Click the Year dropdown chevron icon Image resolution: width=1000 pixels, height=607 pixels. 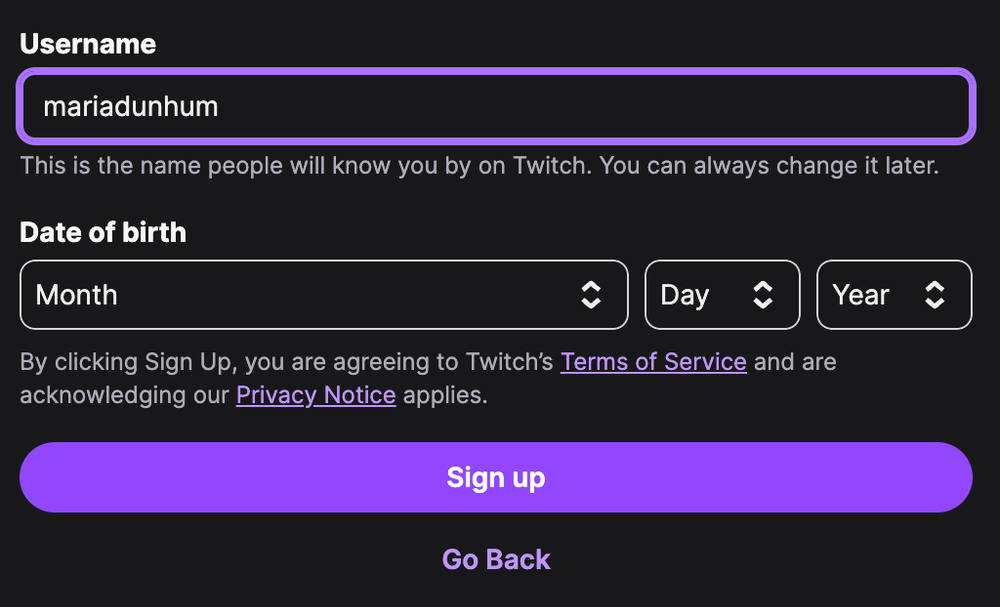pos(935,294)
